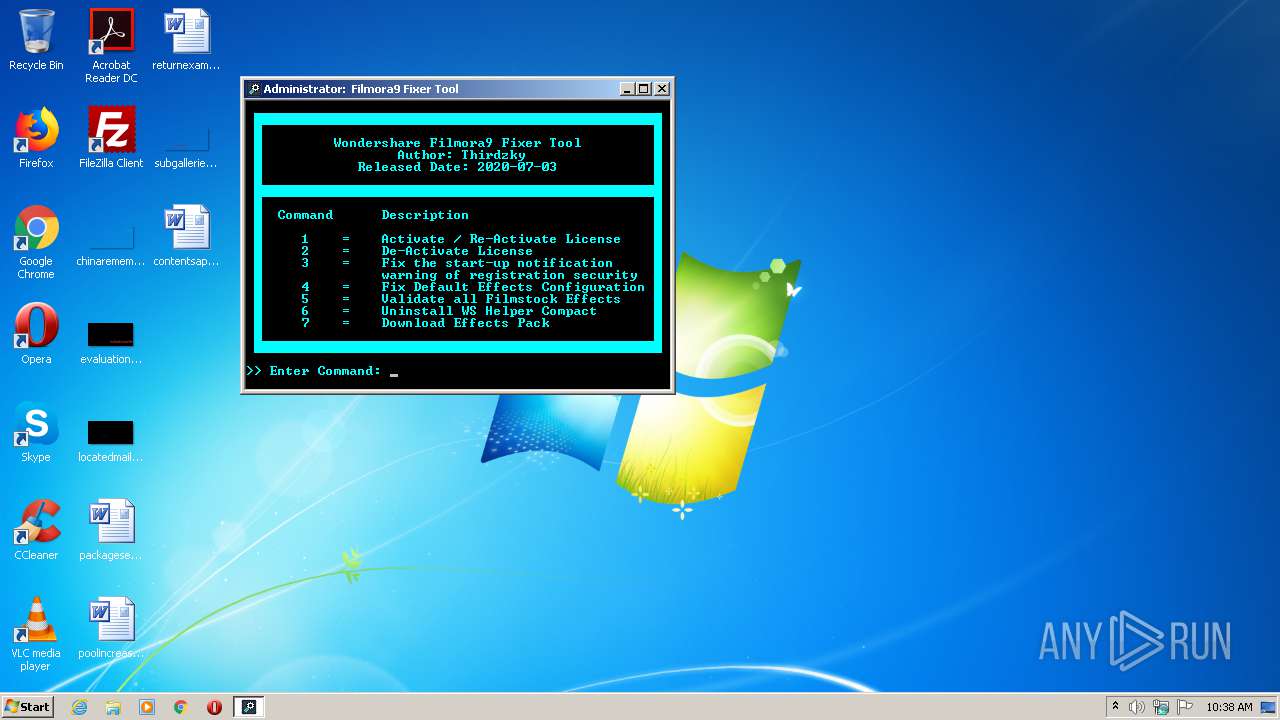Select the returnexam Word document icon
1280x720 pixels.
pyautogui.click(x=186, y=40)
